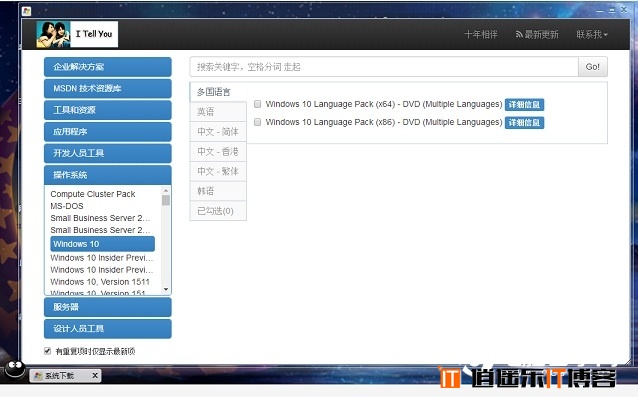Expand the 开发人员工具 category
The height and width of the screenshot is (397, 638).
(x=108, y=153)
